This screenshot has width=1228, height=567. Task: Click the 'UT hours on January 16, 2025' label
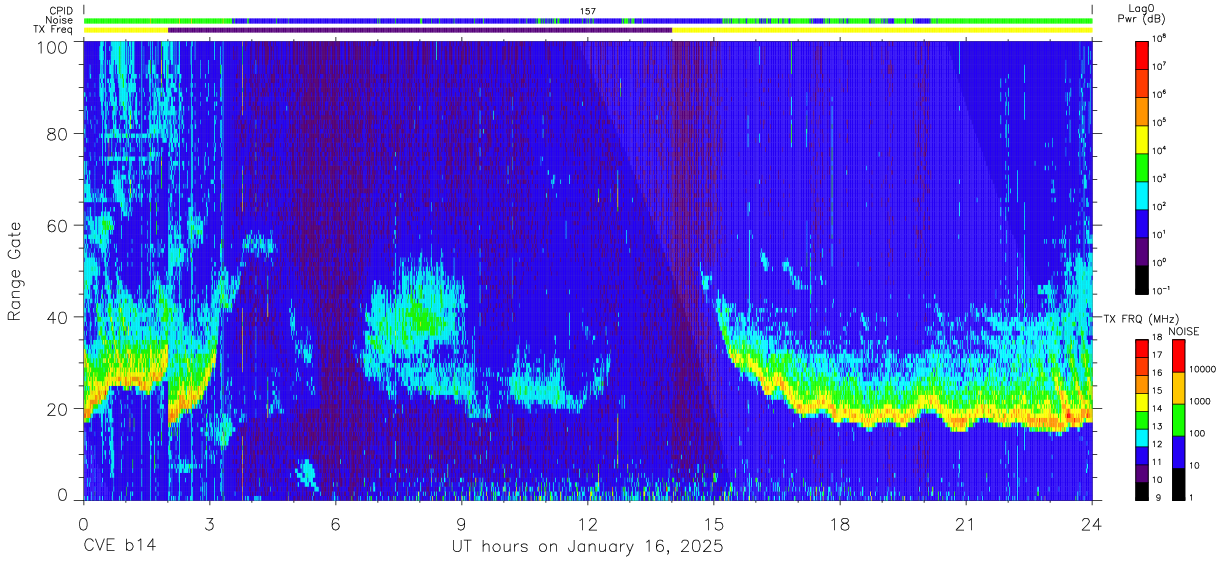pyautogui.click(x=587, y=548)
